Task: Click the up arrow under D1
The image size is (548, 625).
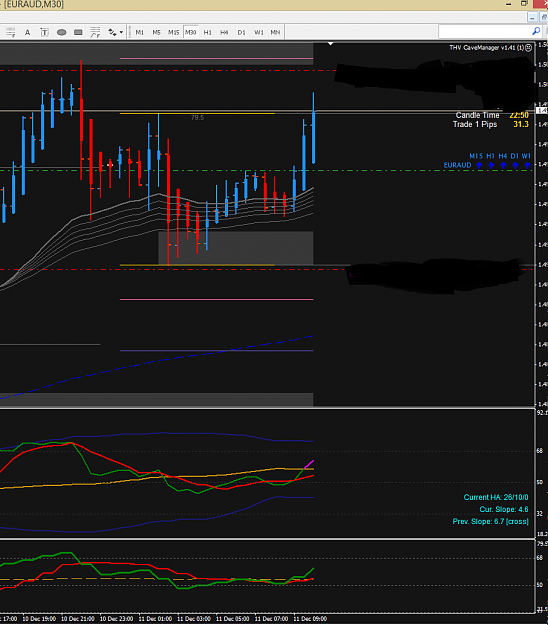Action: (x=515, y=165)
